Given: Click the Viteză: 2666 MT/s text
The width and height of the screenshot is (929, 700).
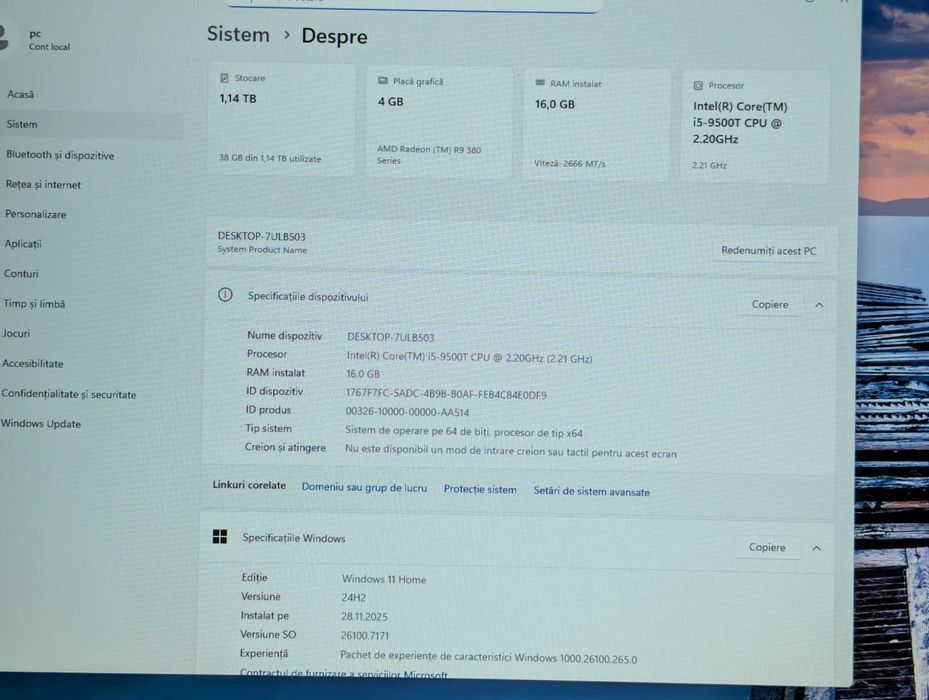Looking at the screenshot, I should [x=569, y=164].
